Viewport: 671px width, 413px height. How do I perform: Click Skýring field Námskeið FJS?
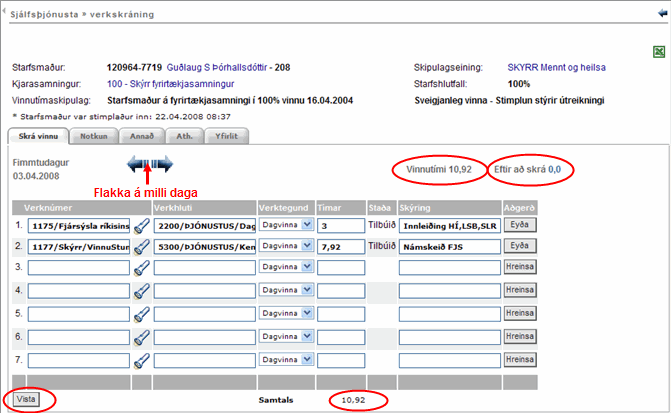450,247
